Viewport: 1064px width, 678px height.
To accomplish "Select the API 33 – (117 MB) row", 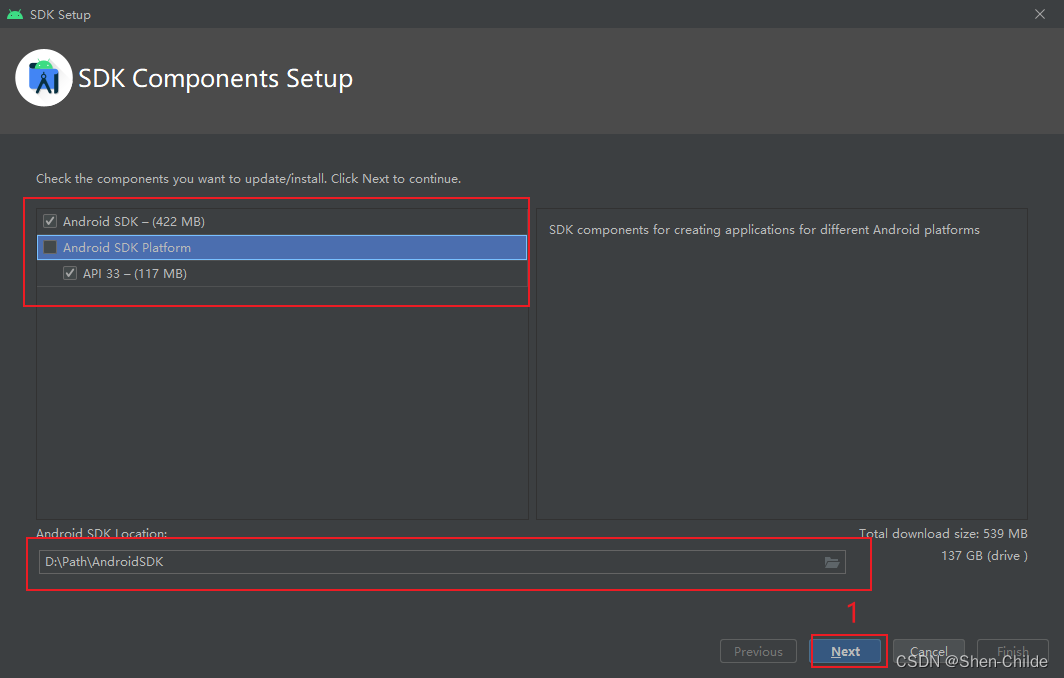I will [282, 274].
